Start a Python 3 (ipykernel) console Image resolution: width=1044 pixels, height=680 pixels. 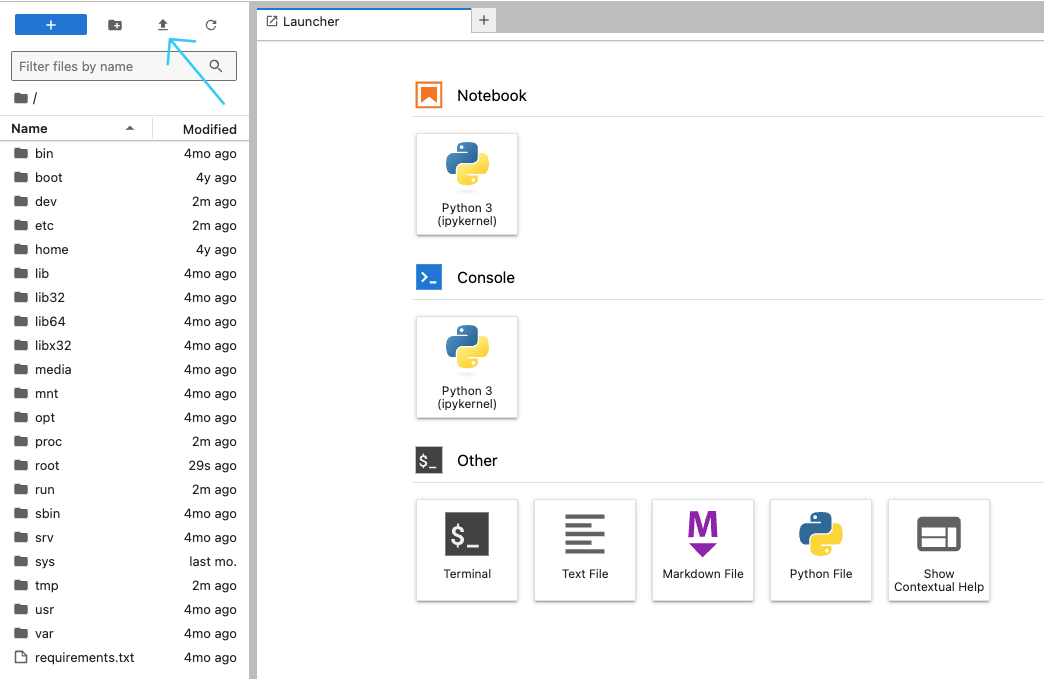point(467,367)
